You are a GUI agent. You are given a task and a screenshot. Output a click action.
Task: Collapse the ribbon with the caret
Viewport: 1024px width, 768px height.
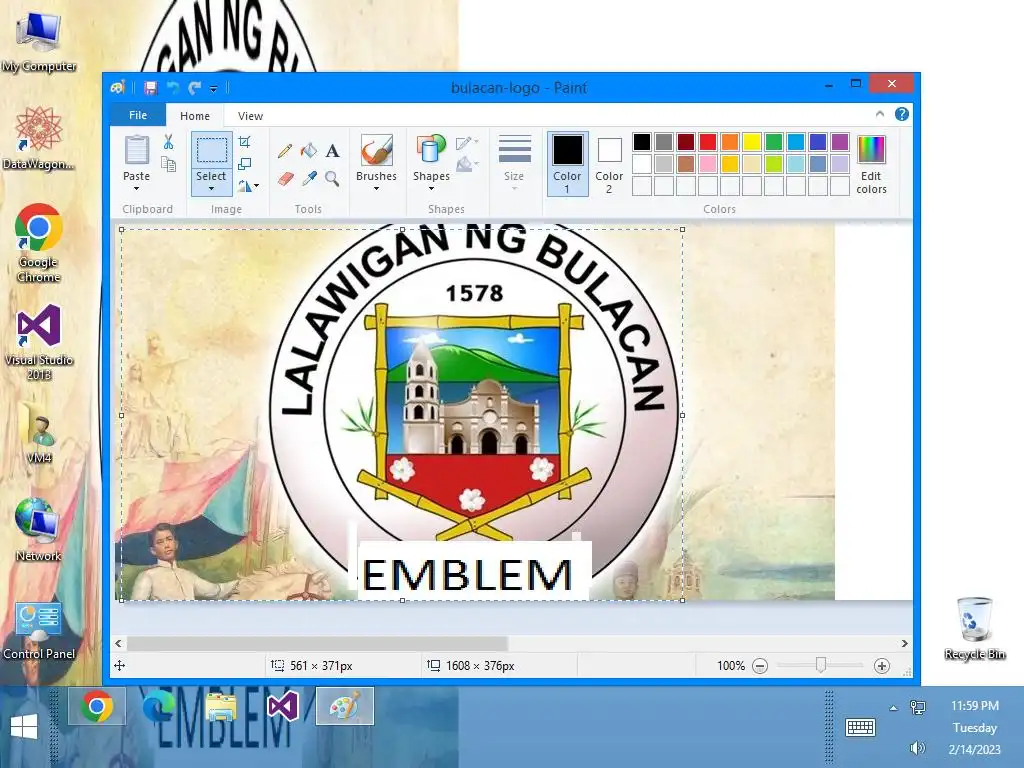[880, 114]
